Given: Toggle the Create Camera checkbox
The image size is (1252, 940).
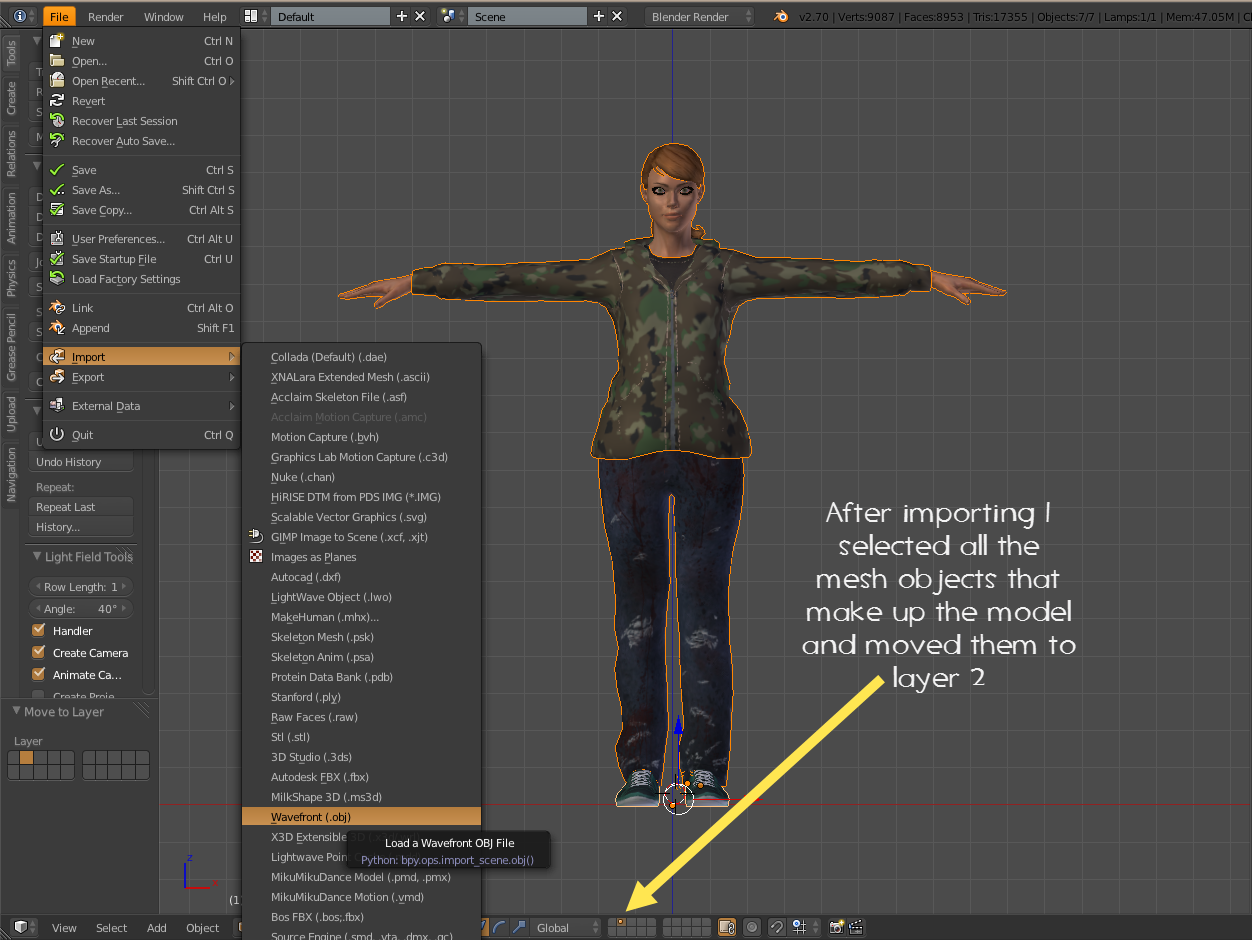Looking at the screenshot, I should pyautogui.click(x=39, y=653).
